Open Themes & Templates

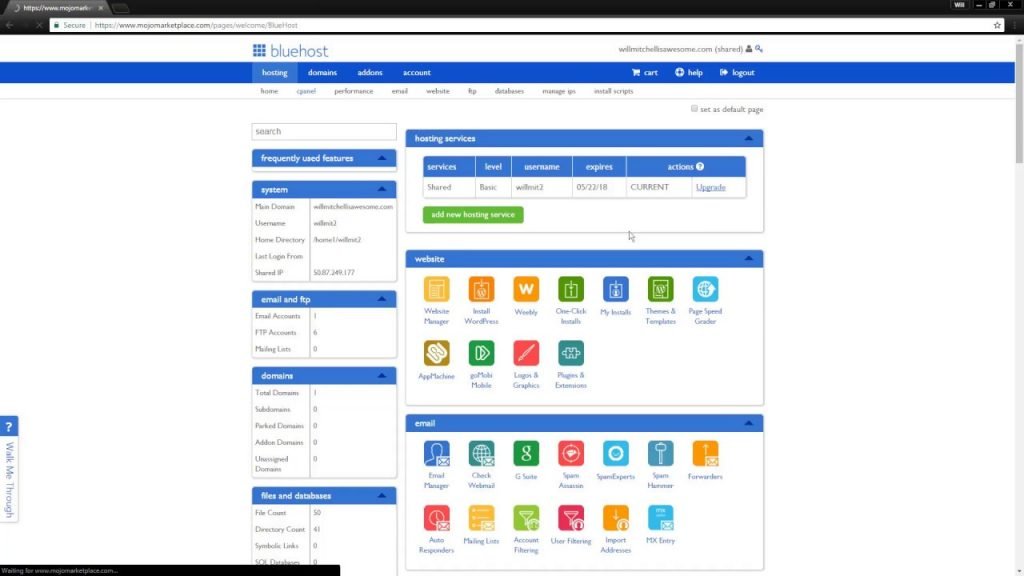(660, 289)
